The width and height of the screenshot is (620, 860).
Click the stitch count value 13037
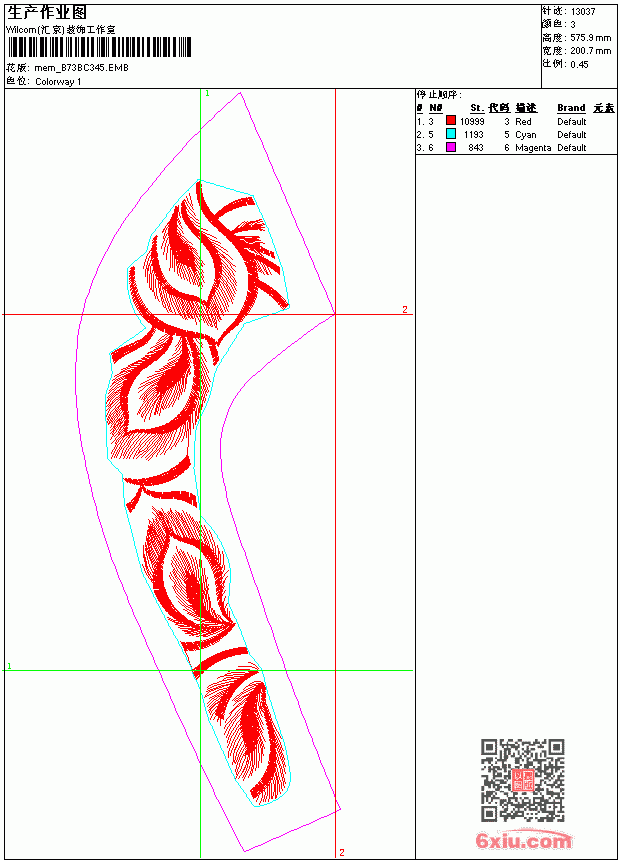(583, 11)
